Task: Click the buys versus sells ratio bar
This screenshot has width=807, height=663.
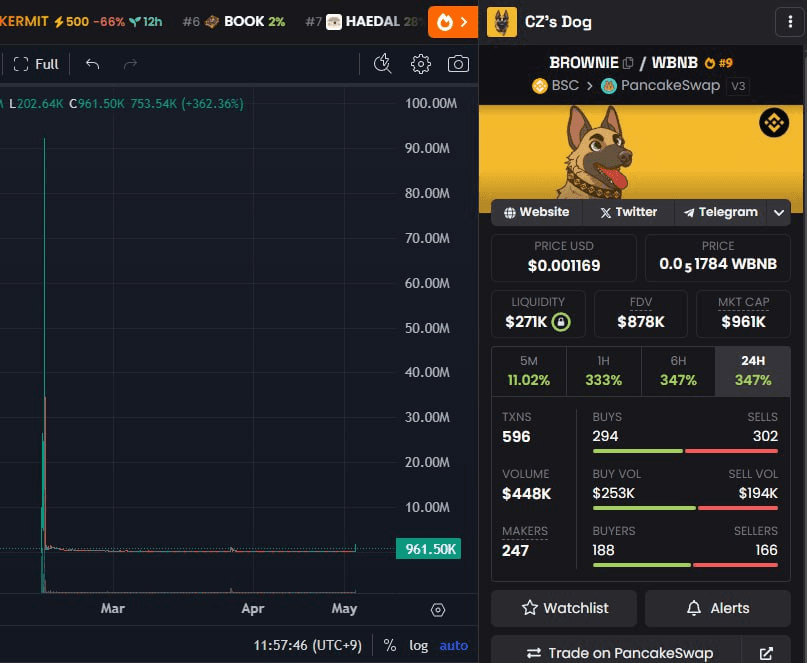Action: [x=685, y=451]
